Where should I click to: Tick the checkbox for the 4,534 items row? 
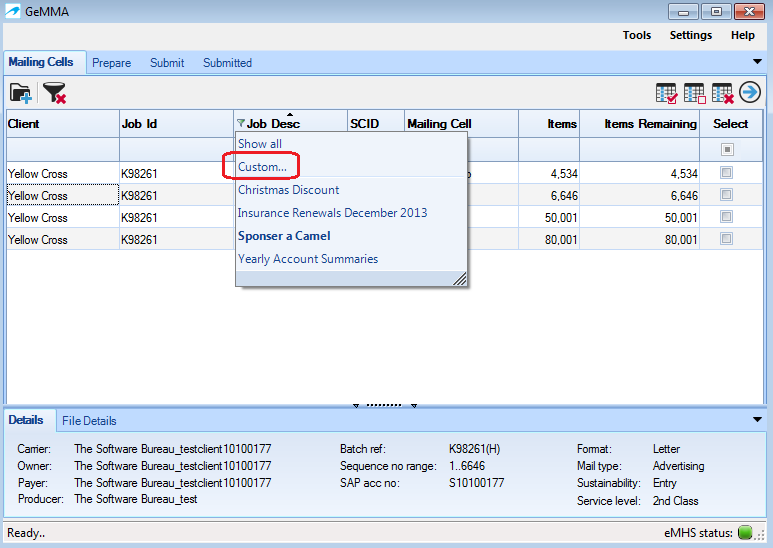[x=726, y=172]
